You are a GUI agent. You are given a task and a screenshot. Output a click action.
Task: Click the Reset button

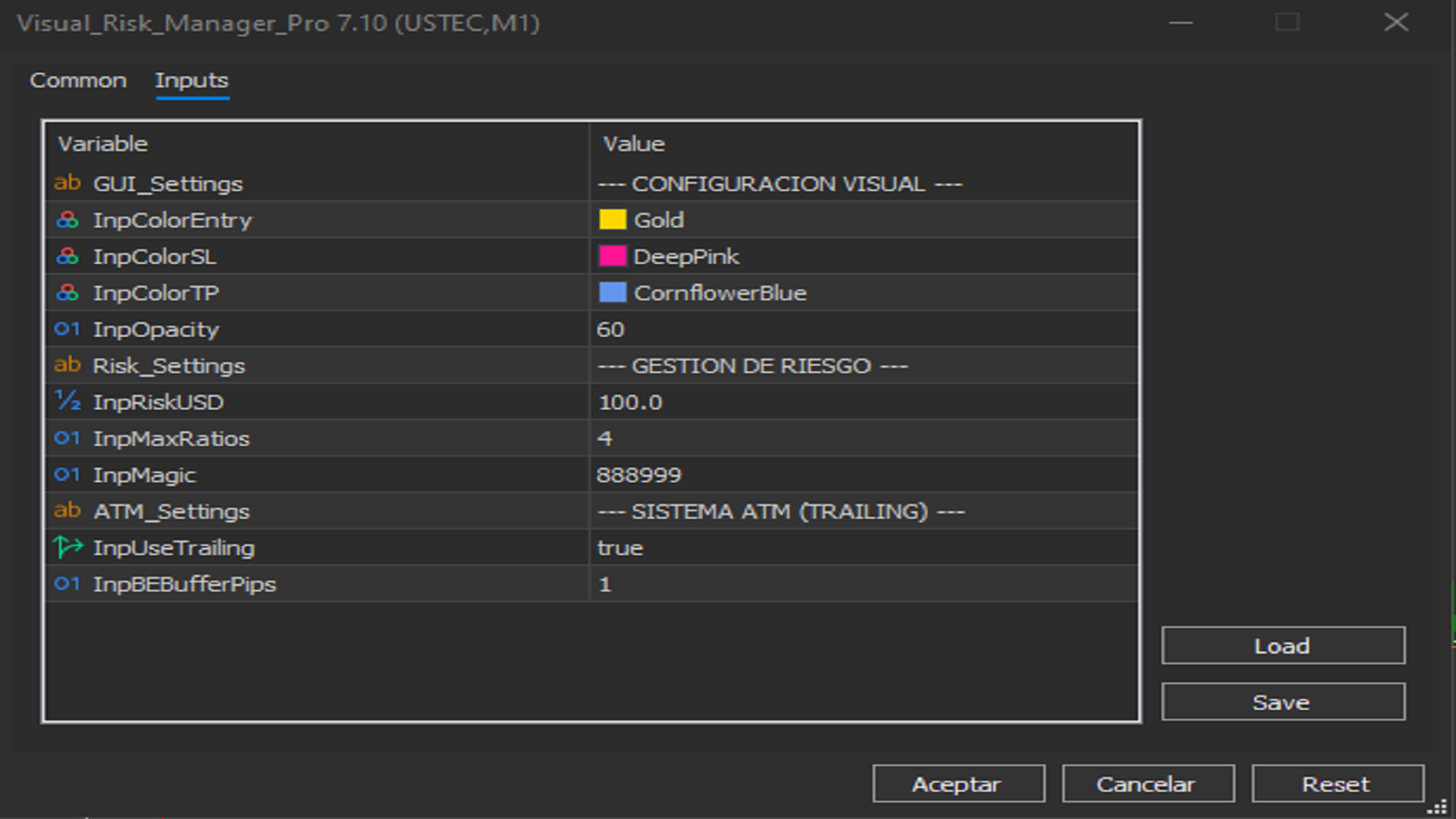pyautogui.click(x=1336, y=784)
